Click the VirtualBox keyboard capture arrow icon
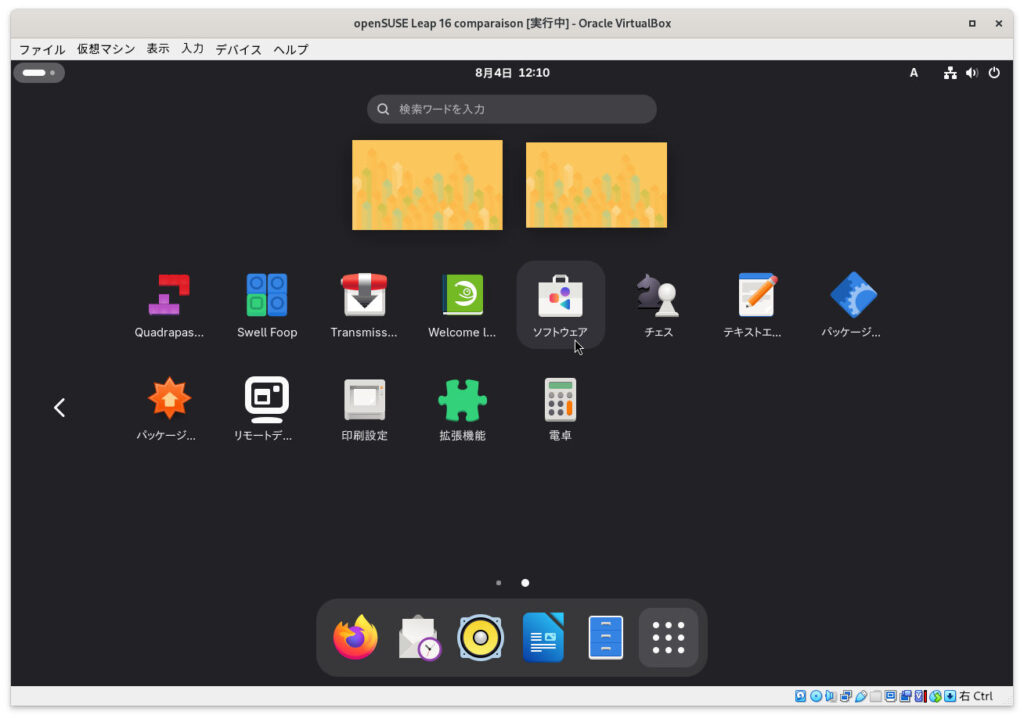The width and height of the screenshot is (1024, 719). 950,696
